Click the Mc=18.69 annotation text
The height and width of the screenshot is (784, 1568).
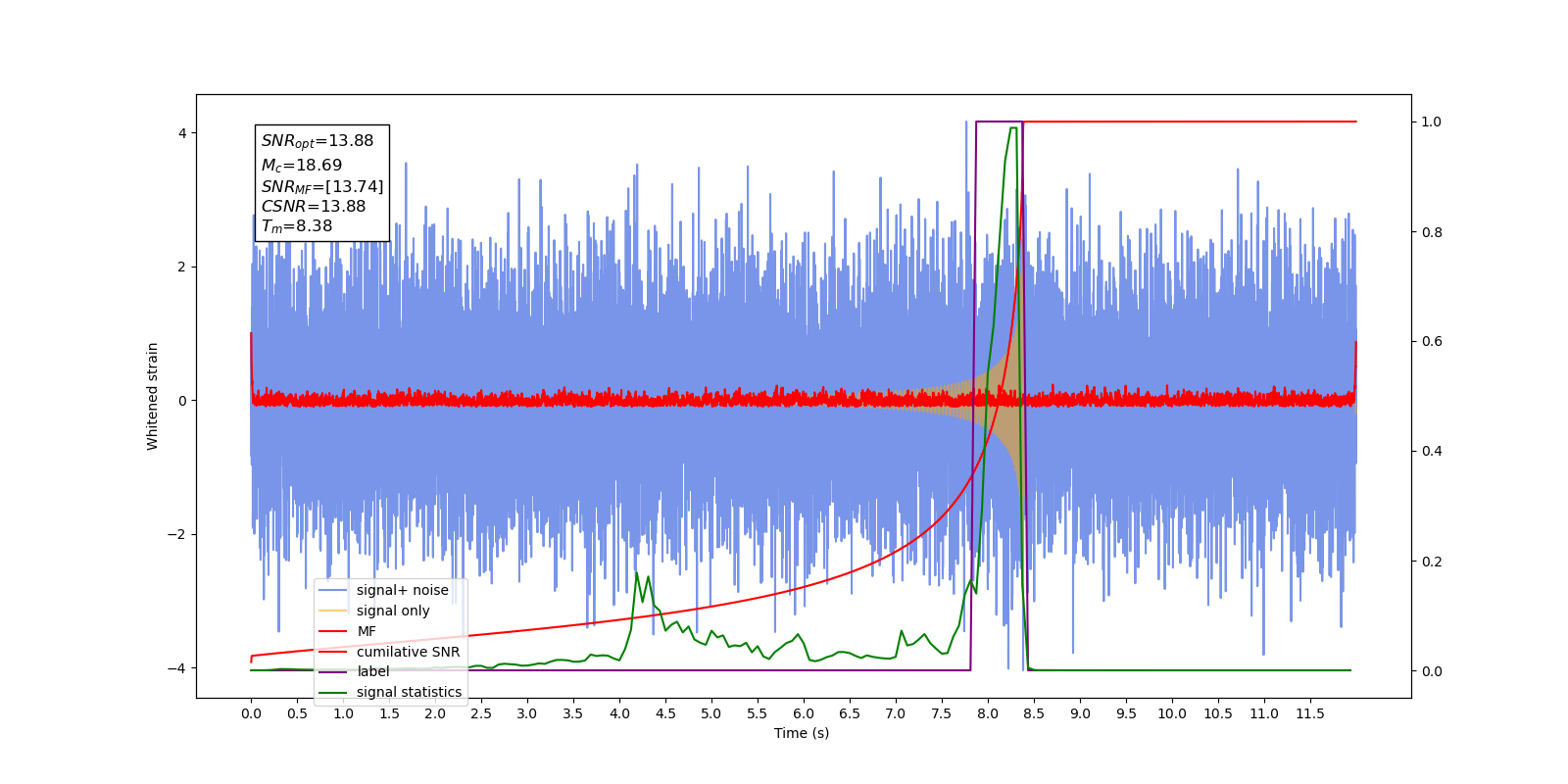click(302, 166)
